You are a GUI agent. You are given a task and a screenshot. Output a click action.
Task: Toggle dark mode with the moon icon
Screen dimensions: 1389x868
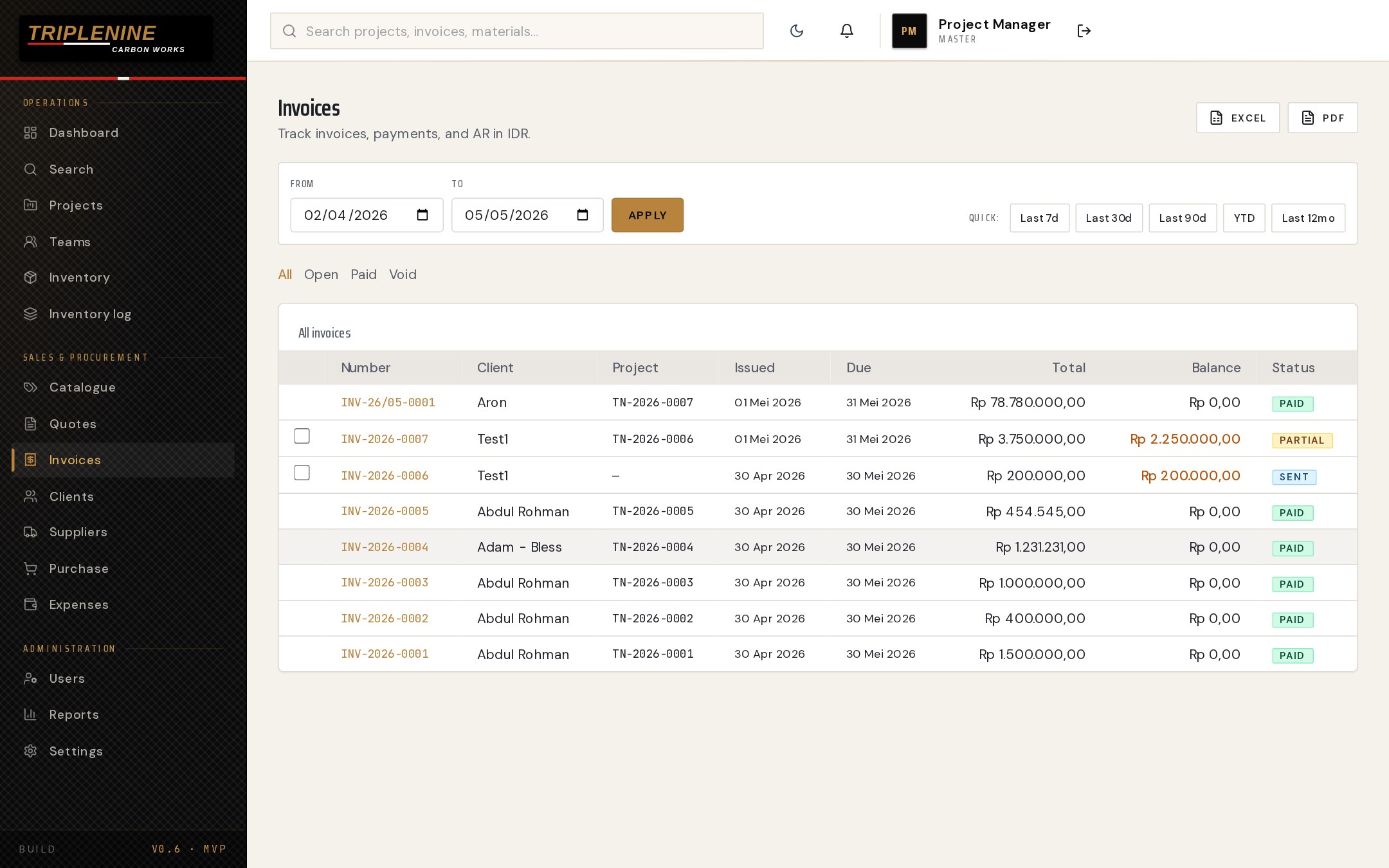coord(797,31)
